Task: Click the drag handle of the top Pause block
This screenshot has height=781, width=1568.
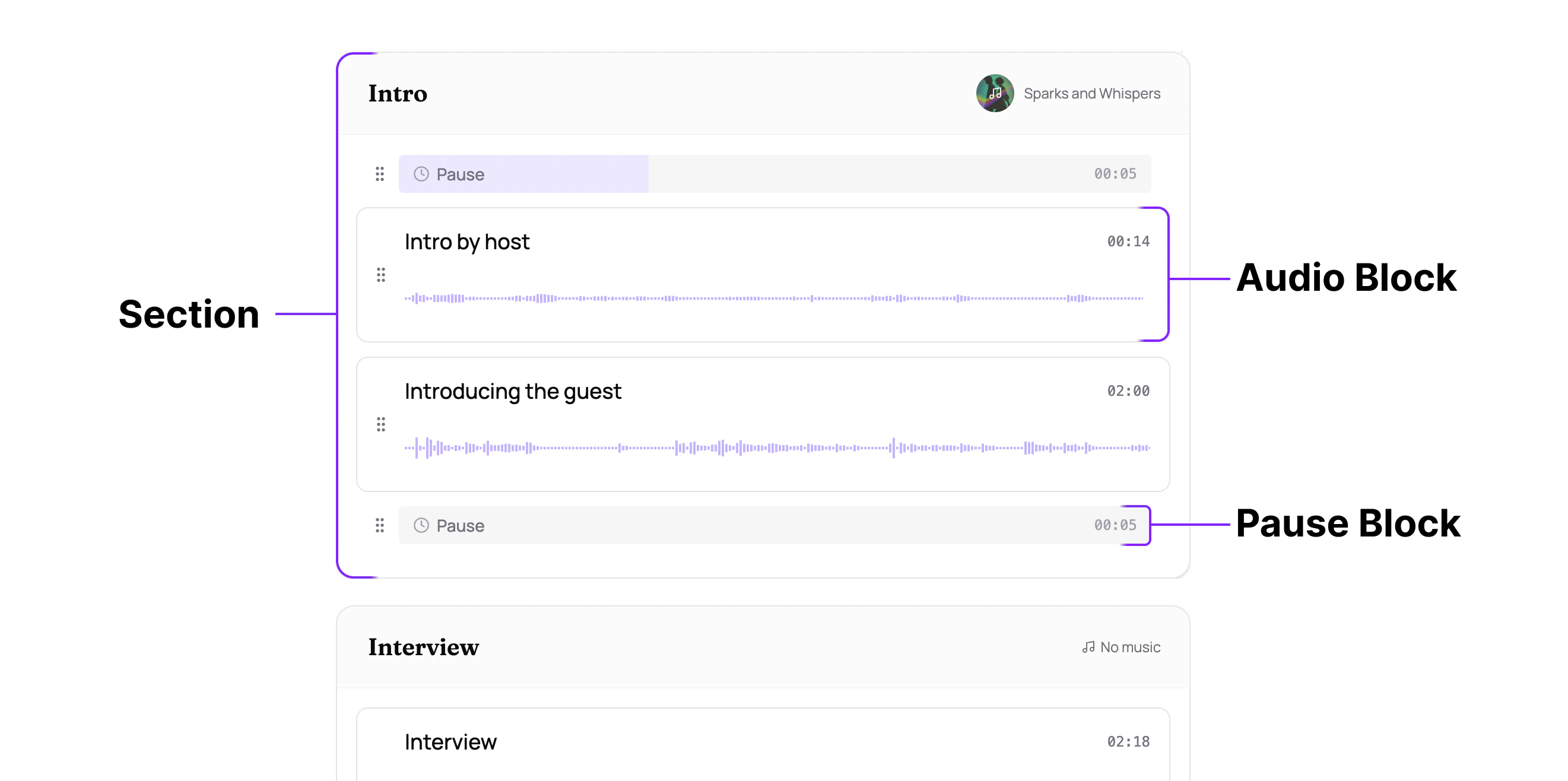Action: click(x=380, y=173)
